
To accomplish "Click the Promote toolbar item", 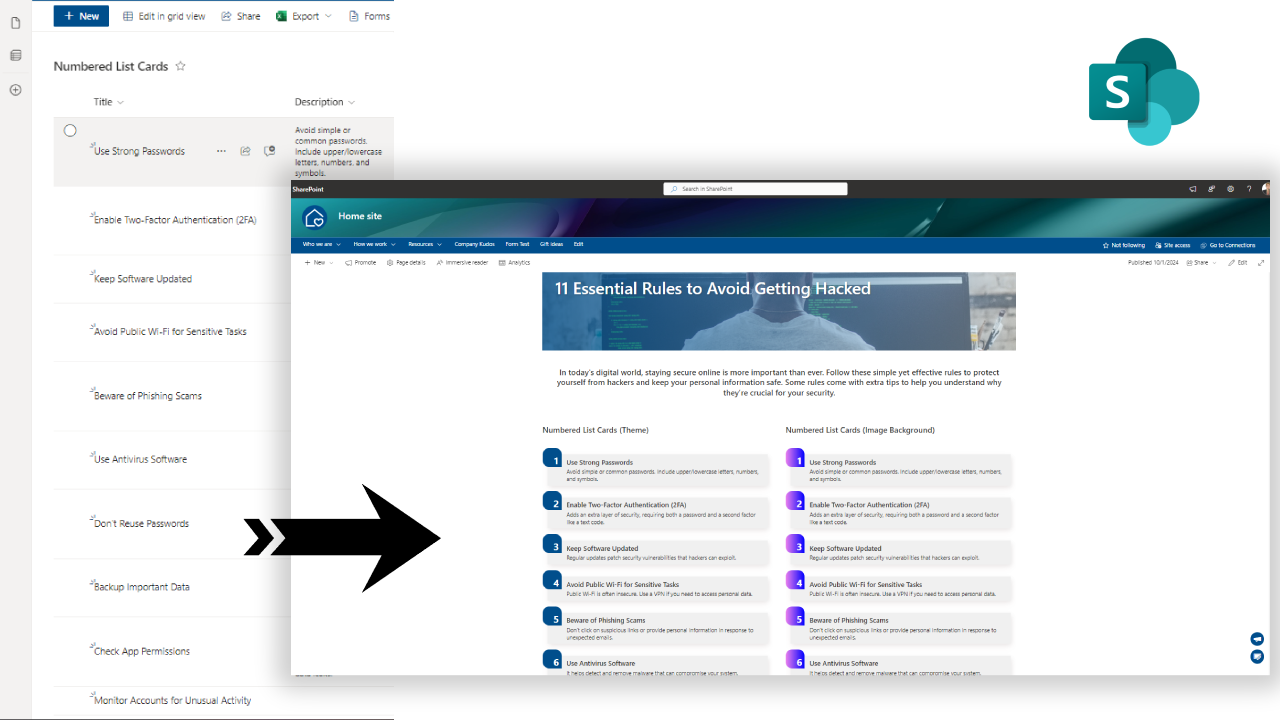I will [361, 263].
